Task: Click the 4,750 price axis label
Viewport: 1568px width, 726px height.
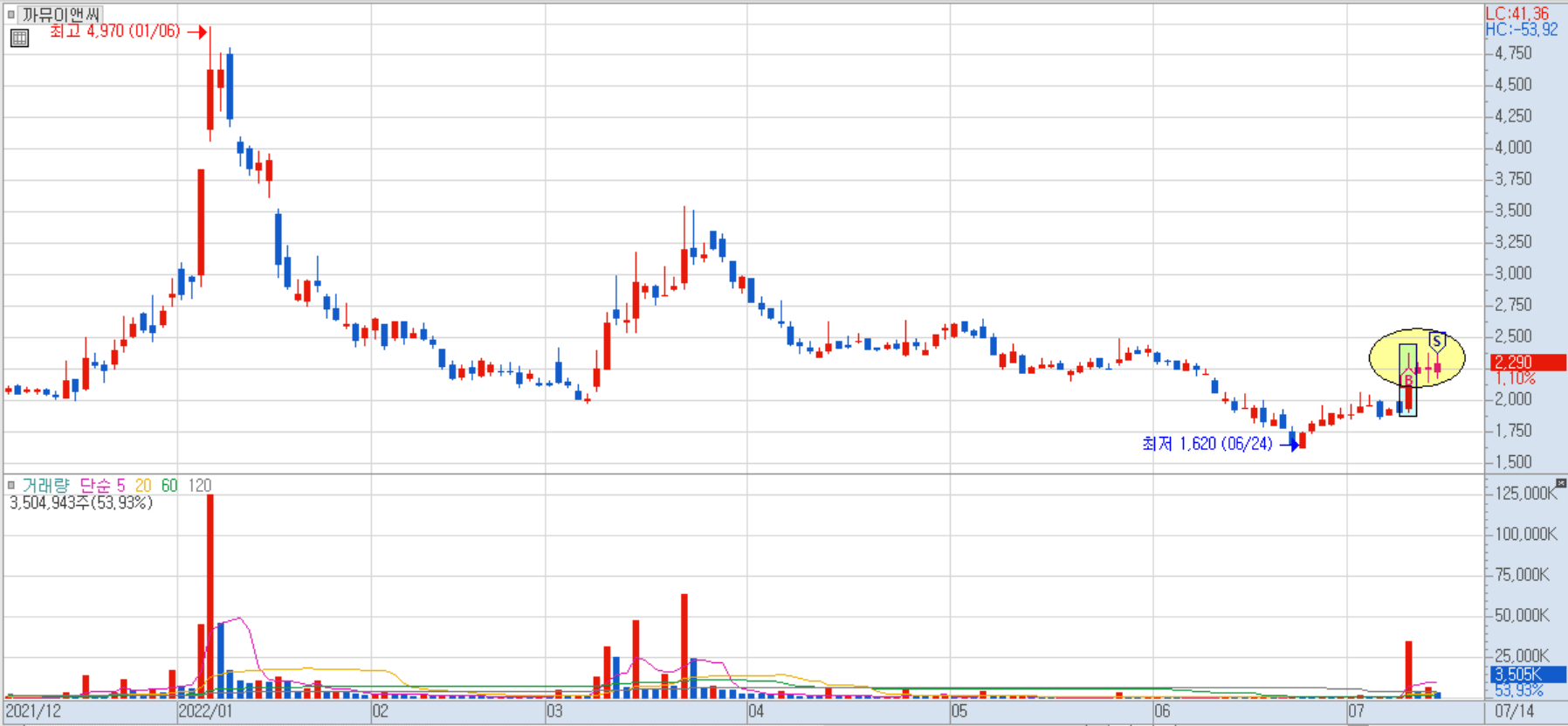Action: [1513, 53]
